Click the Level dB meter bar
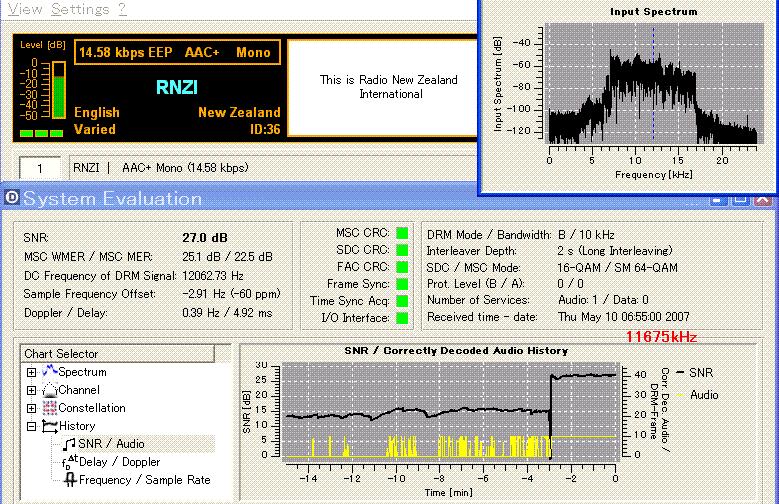The image size is (779, 504). click(x=59, y=90)
